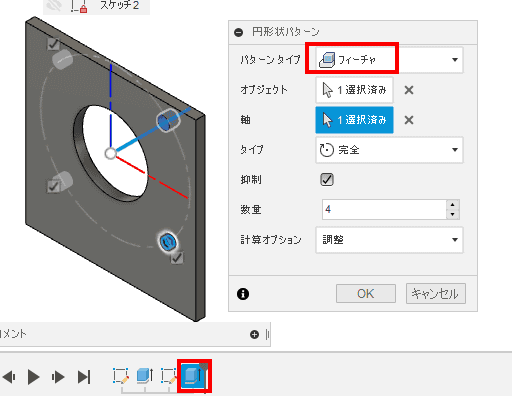Image resolution: width=512 pixels, height=396 pixels.
Task: Select first extrude feature in timeline
Action: (x=145, y=376)
